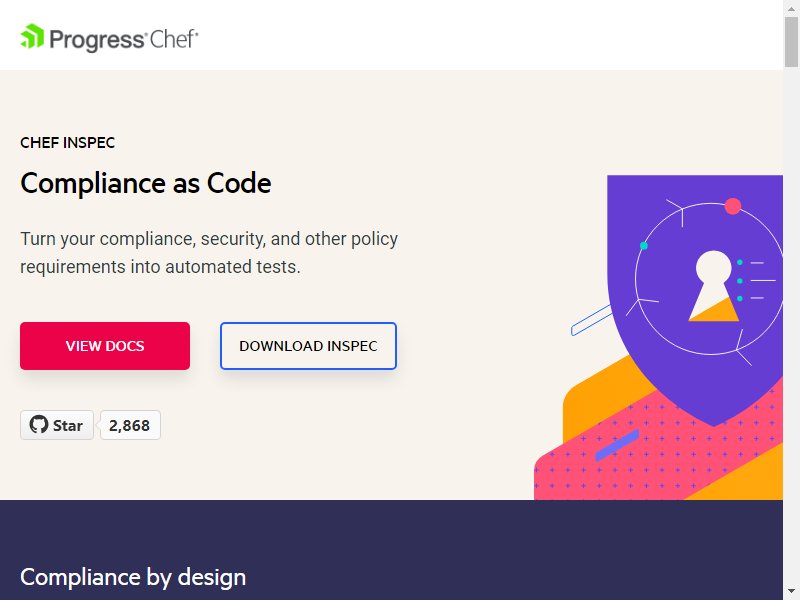This screenshot has width=800, height=600.
Task: Click the green Progress logo icon
Action: coord(32,37)
